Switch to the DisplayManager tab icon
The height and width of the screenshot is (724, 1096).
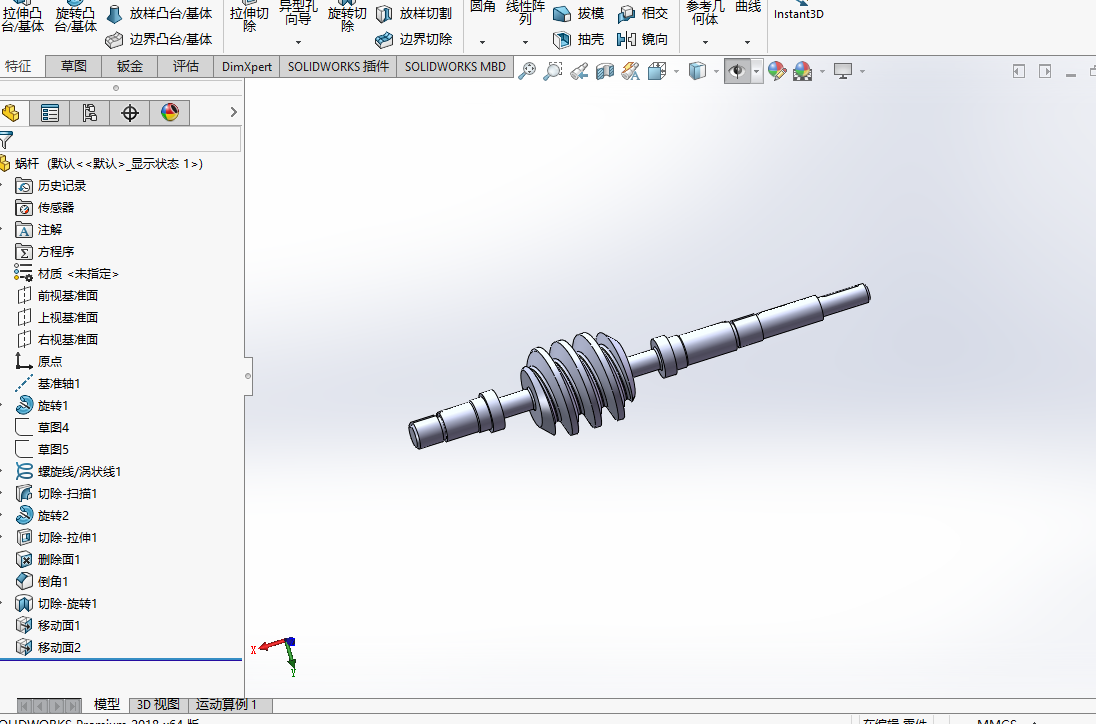coord(170,113)
